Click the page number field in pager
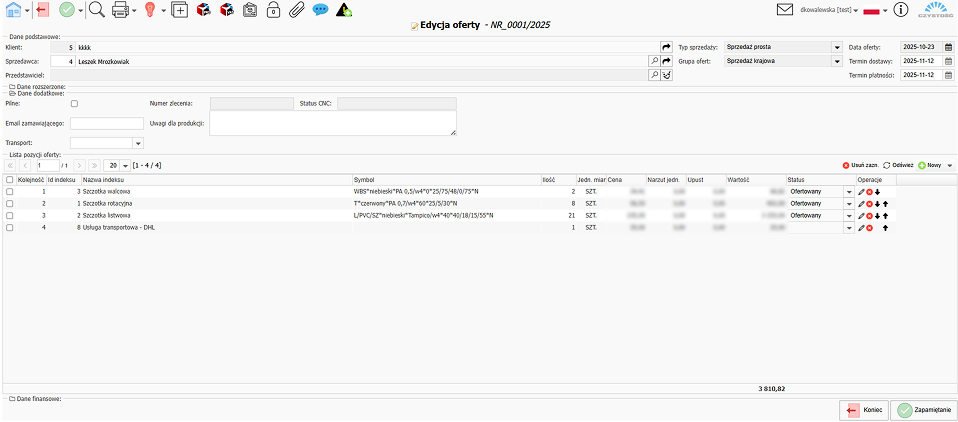This screenshot has width=958, height=422. point(47,166)
